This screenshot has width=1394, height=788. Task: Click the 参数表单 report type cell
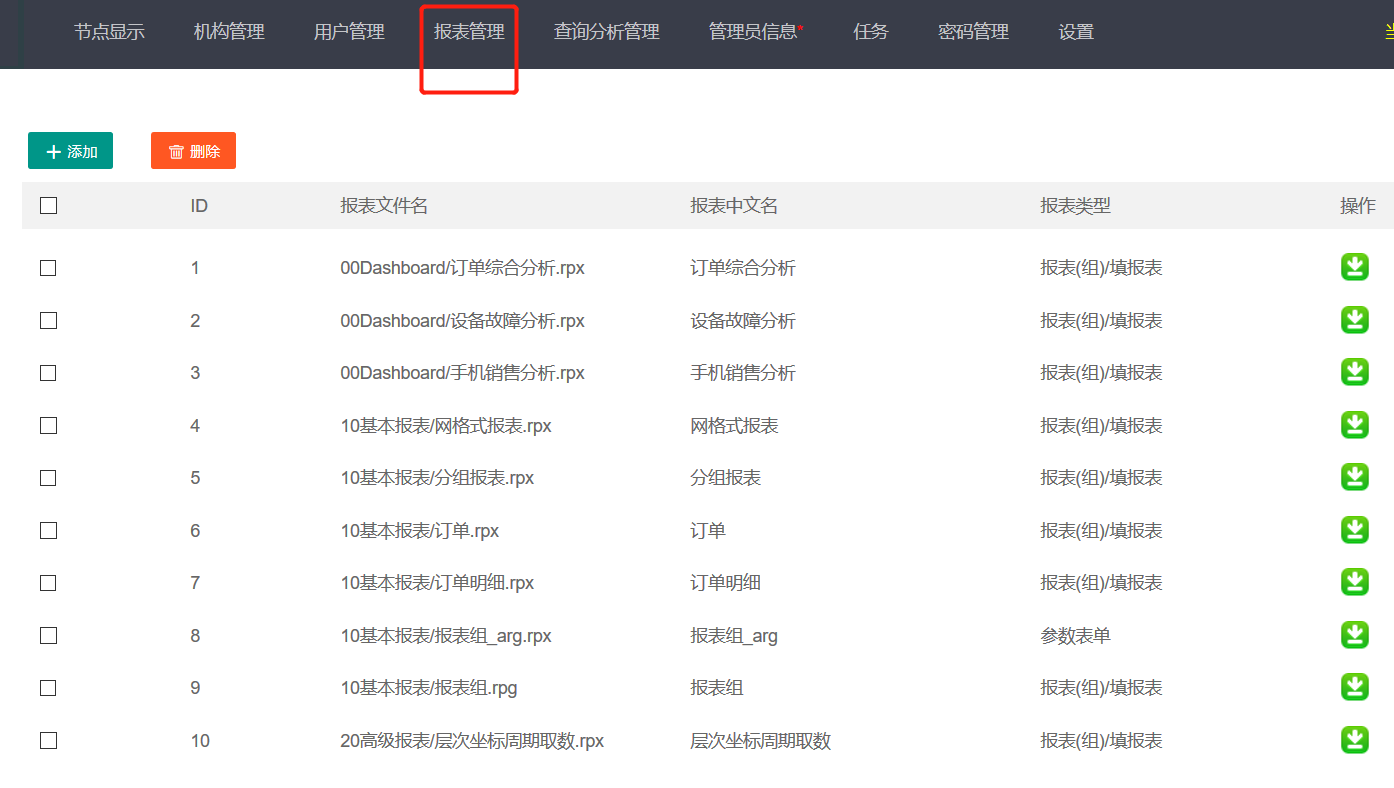pyautogui.click(x=1075, y=636)
